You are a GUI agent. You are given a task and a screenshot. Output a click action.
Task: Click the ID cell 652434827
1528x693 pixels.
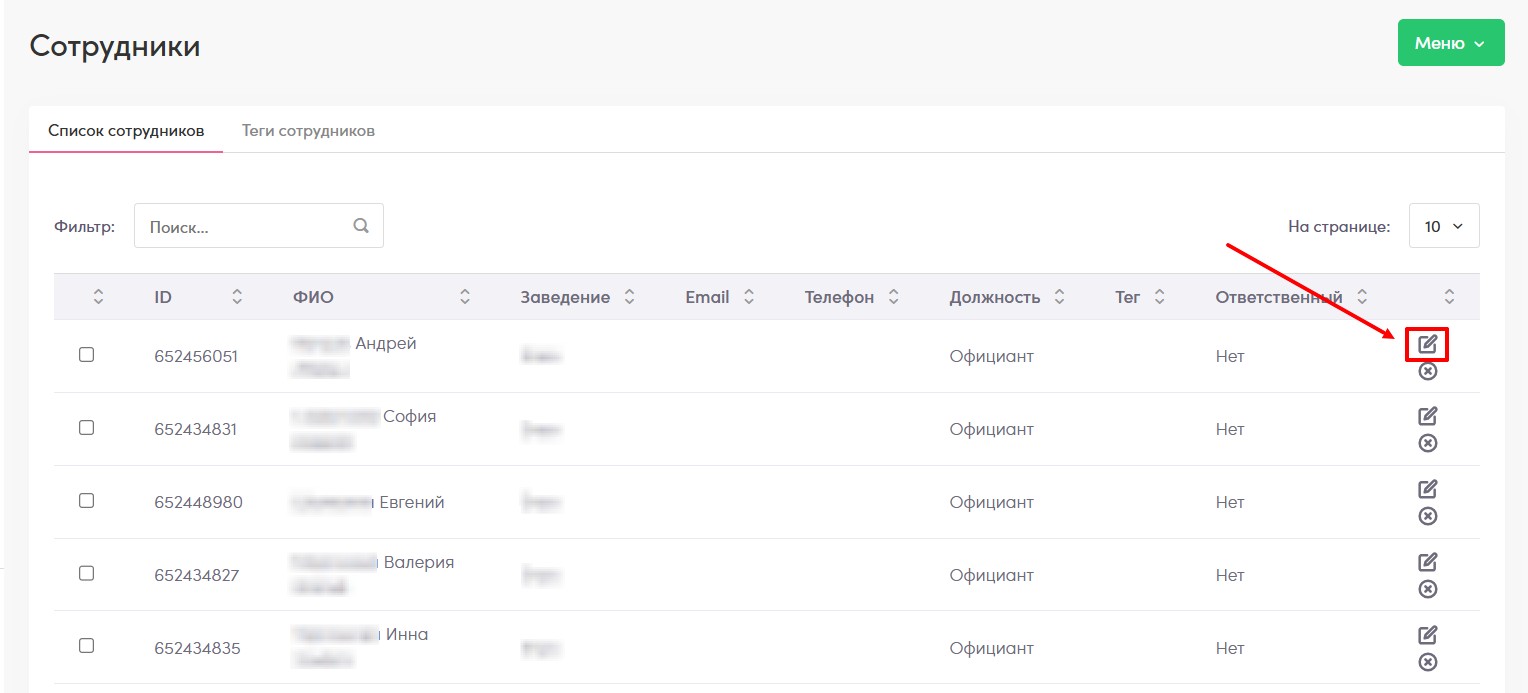[x=197, y=575]
